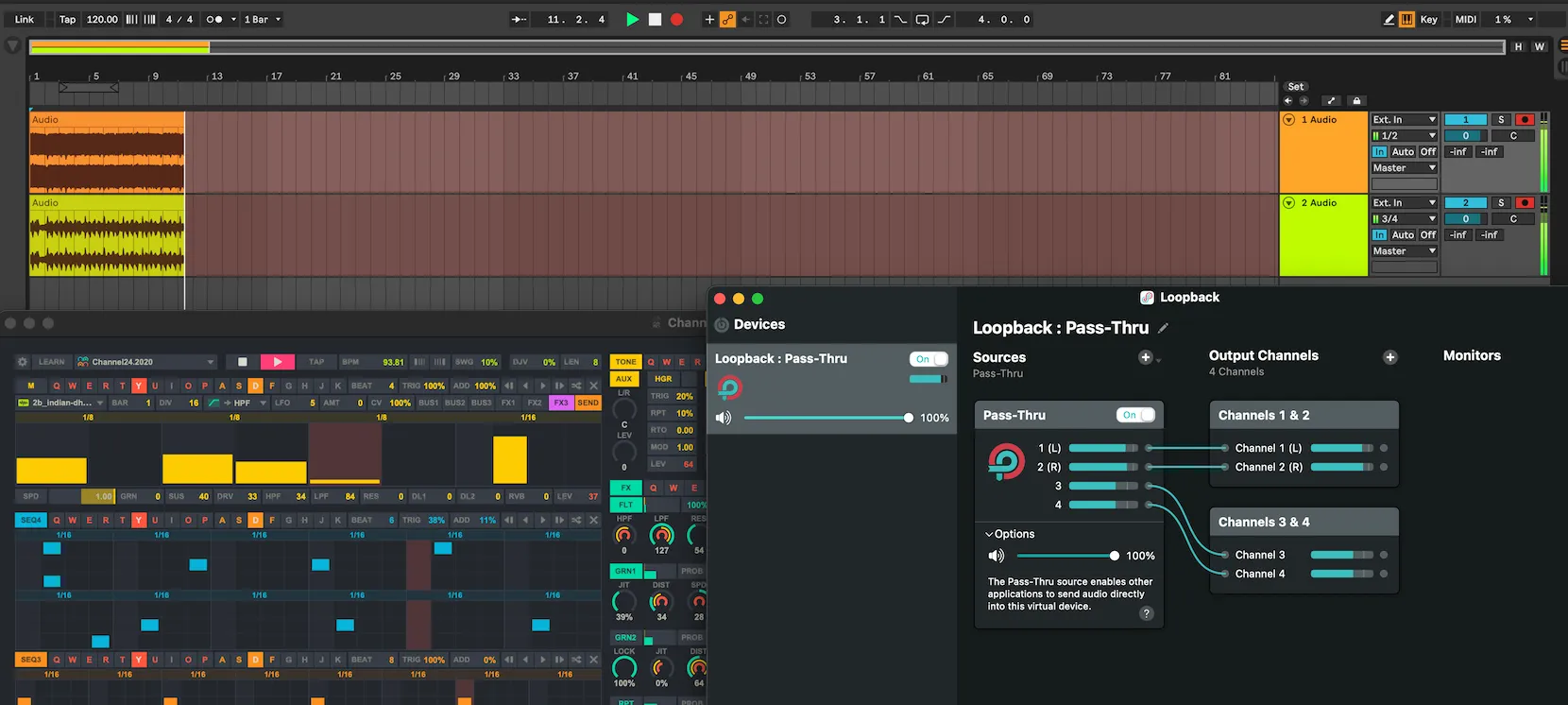Open the 2b_indian-dh sample dropdown
Image resolution: width=1568 pixels, height=705 pixels.
[x=61, y=403]
